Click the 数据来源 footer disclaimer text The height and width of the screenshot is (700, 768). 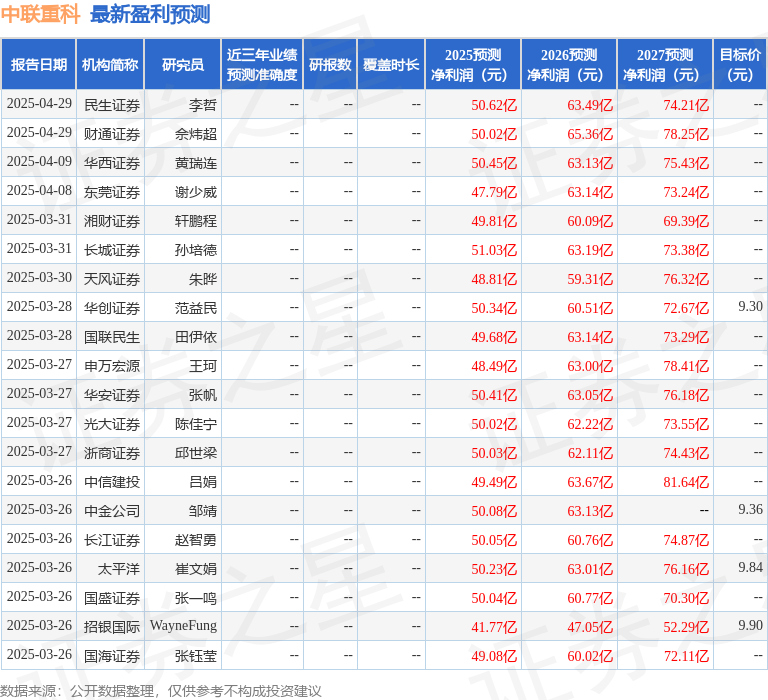pyautogui.click(x=161, y=690)
